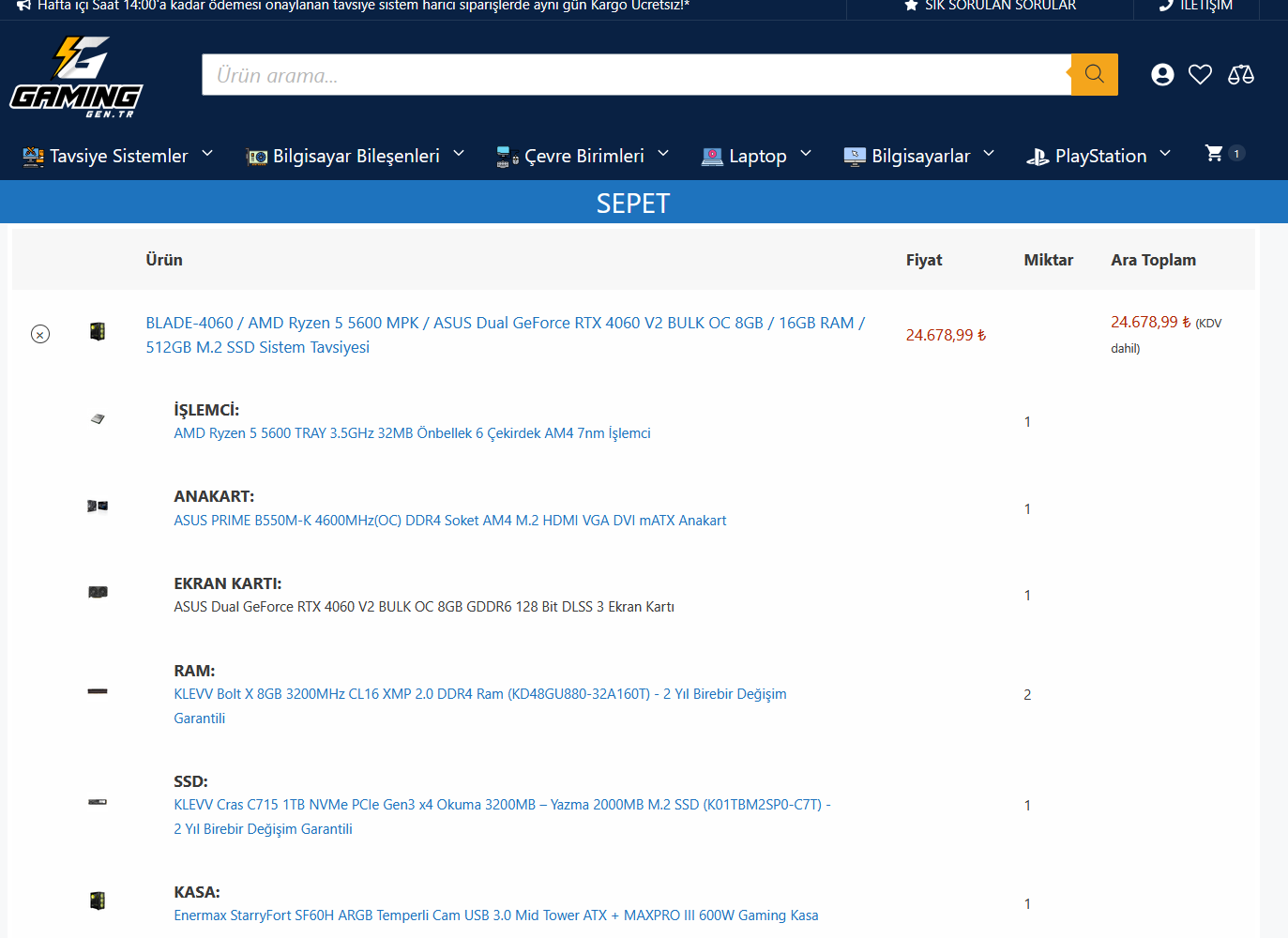The height and width of the screenshot is (938, 1288).
Task: Click the Tavsiye Sistemler monitor icon
Action: pos(34,157)
